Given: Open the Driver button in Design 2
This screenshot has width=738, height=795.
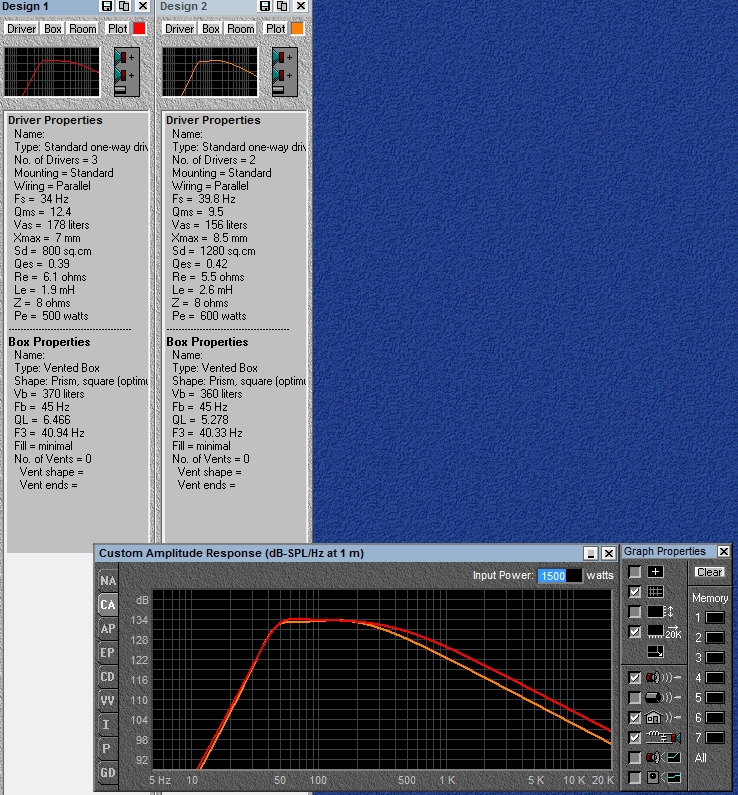Looking at the screenshot, I should point(179,29).
